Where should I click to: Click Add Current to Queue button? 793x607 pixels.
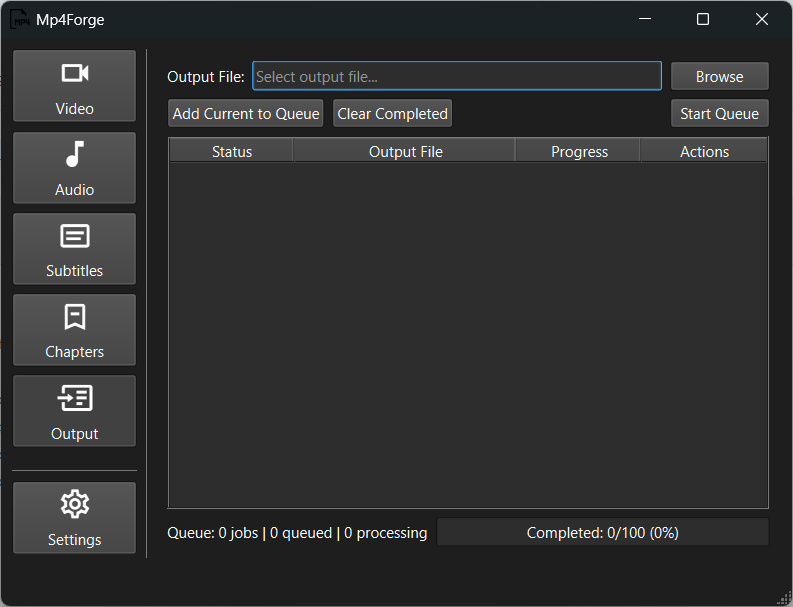[246, 114]
